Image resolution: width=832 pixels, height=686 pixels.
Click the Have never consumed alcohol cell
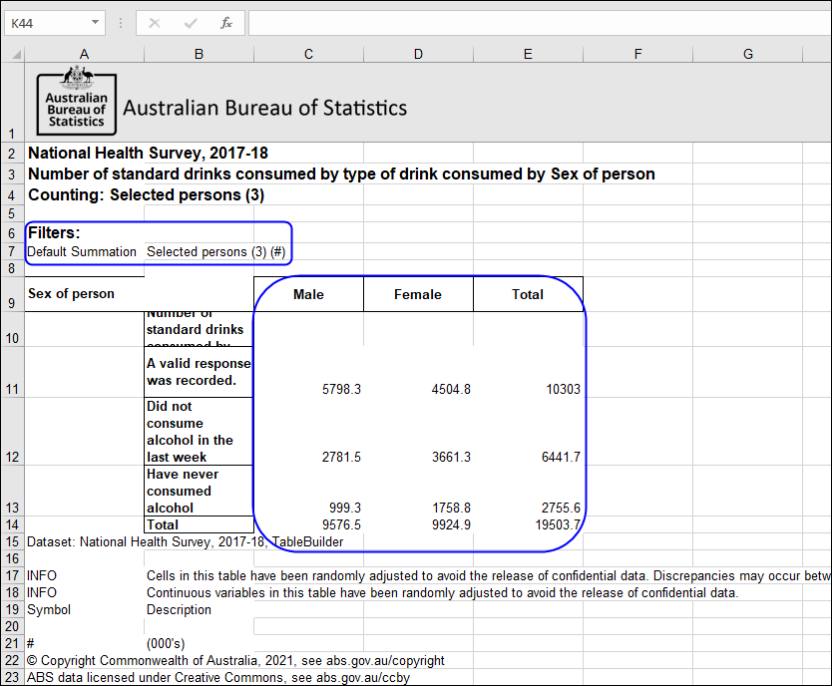(198, 490)
